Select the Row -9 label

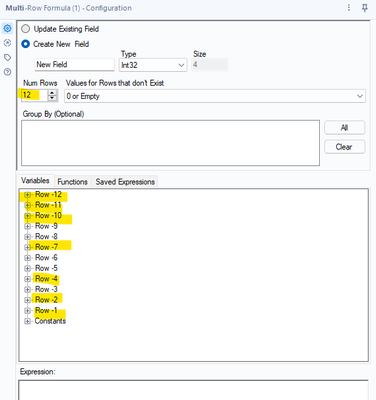pos(46,226)
